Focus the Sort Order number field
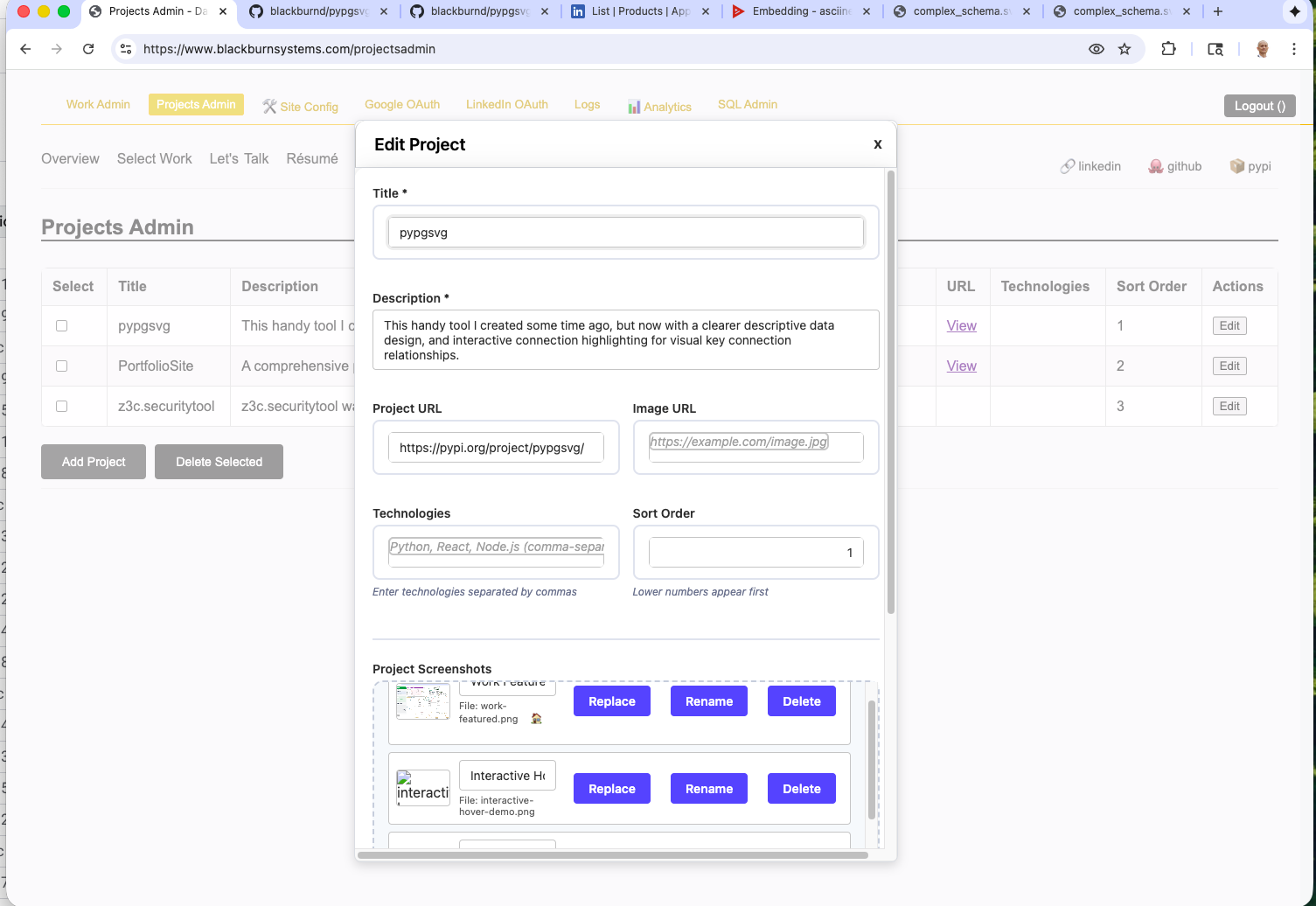 pyautogui.click(x=755, y=553)
